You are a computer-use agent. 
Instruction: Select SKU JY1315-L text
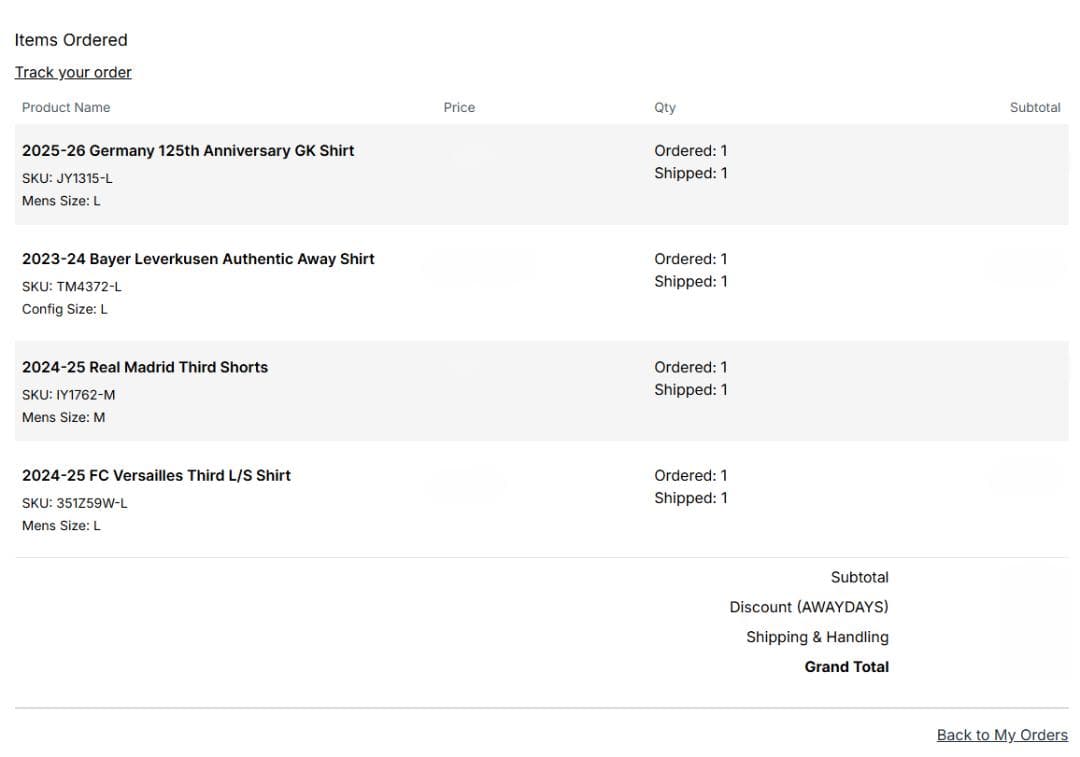coord(67,178)
